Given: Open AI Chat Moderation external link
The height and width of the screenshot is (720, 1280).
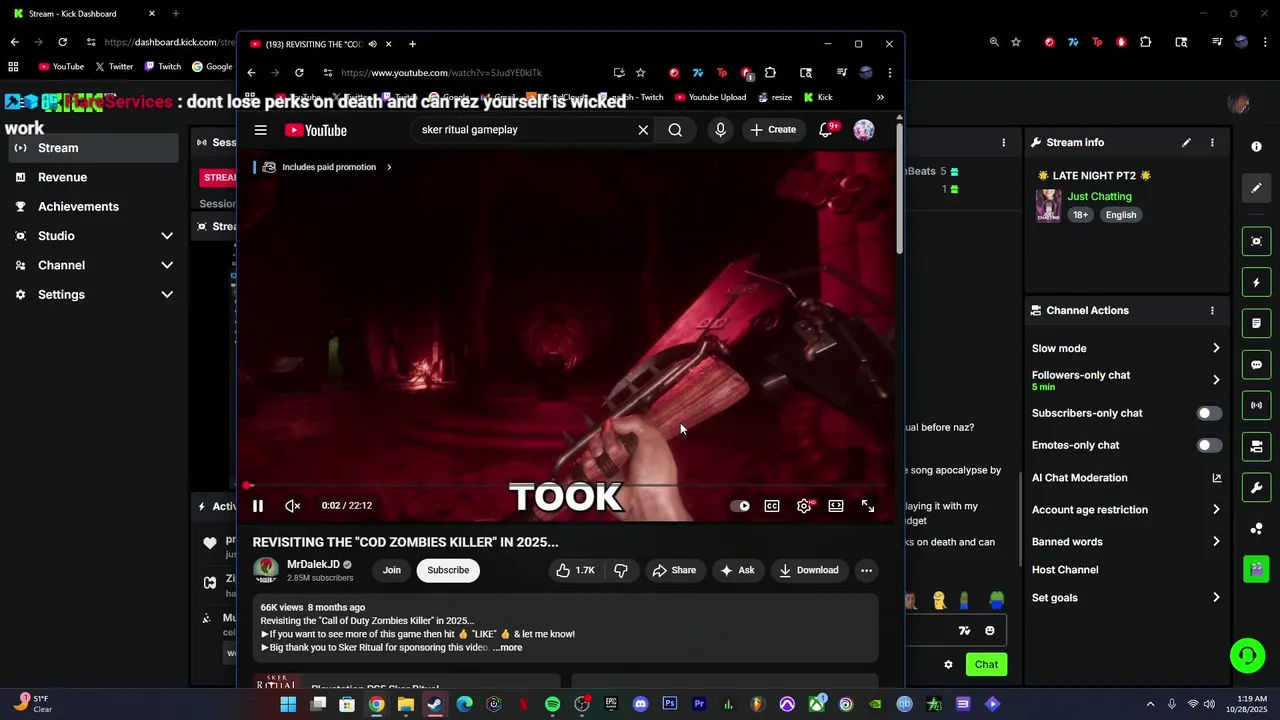Looking at the screenshot, I should point(1216,478).
